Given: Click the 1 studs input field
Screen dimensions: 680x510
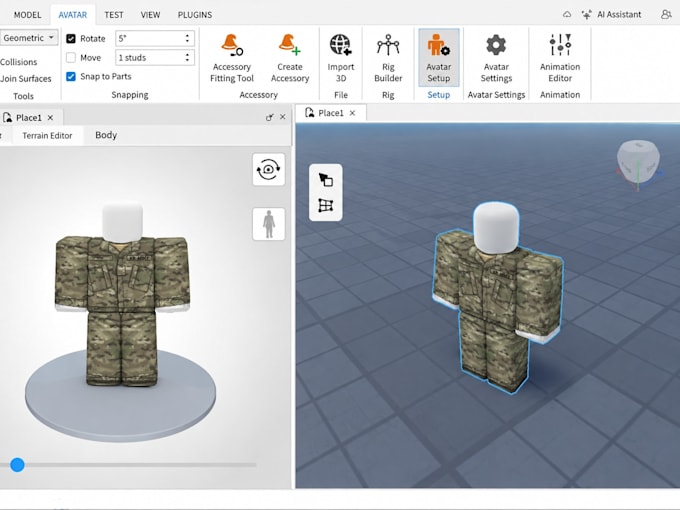Looking at the screenshot, I should 154,57.
